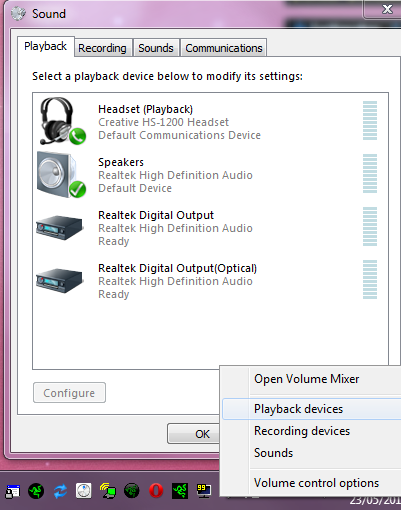Select the Realtek Digital Output device icon
Image resolution: width=401 pixels, height=510 pixels.
[59, 227]
